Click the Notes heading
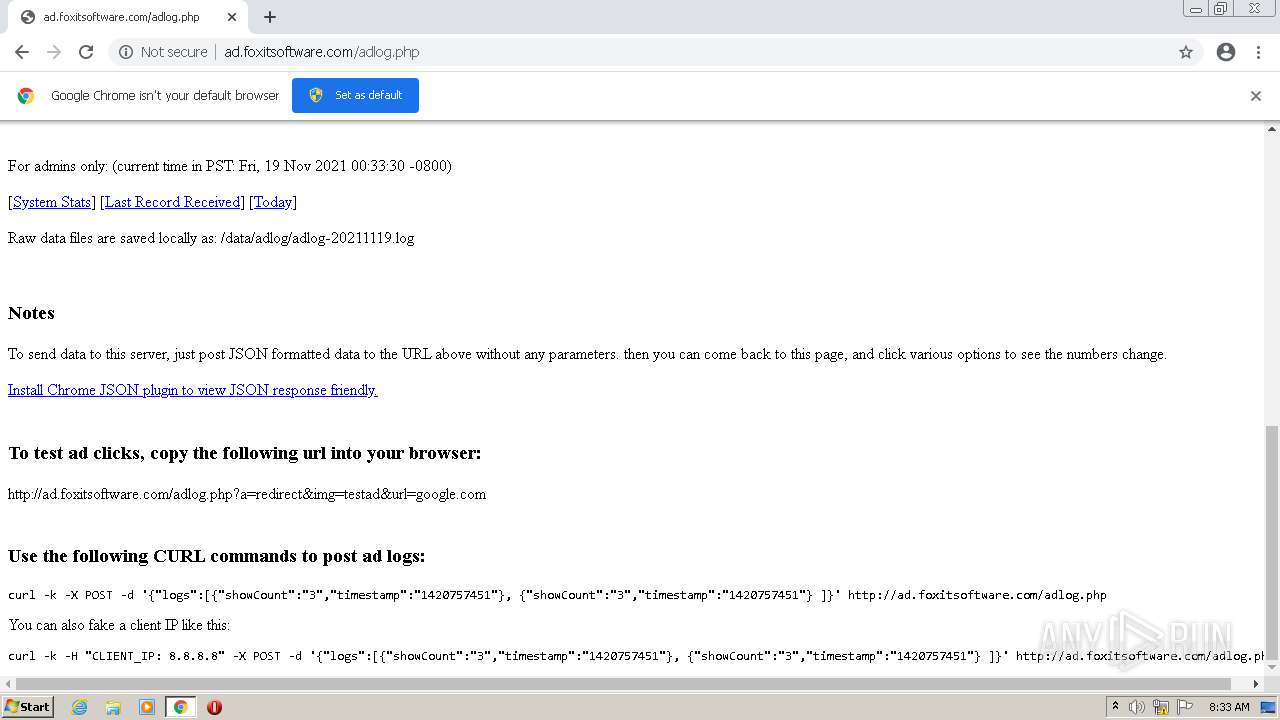The height and width of the screenshot is (720, 1280). pos(31,313)
